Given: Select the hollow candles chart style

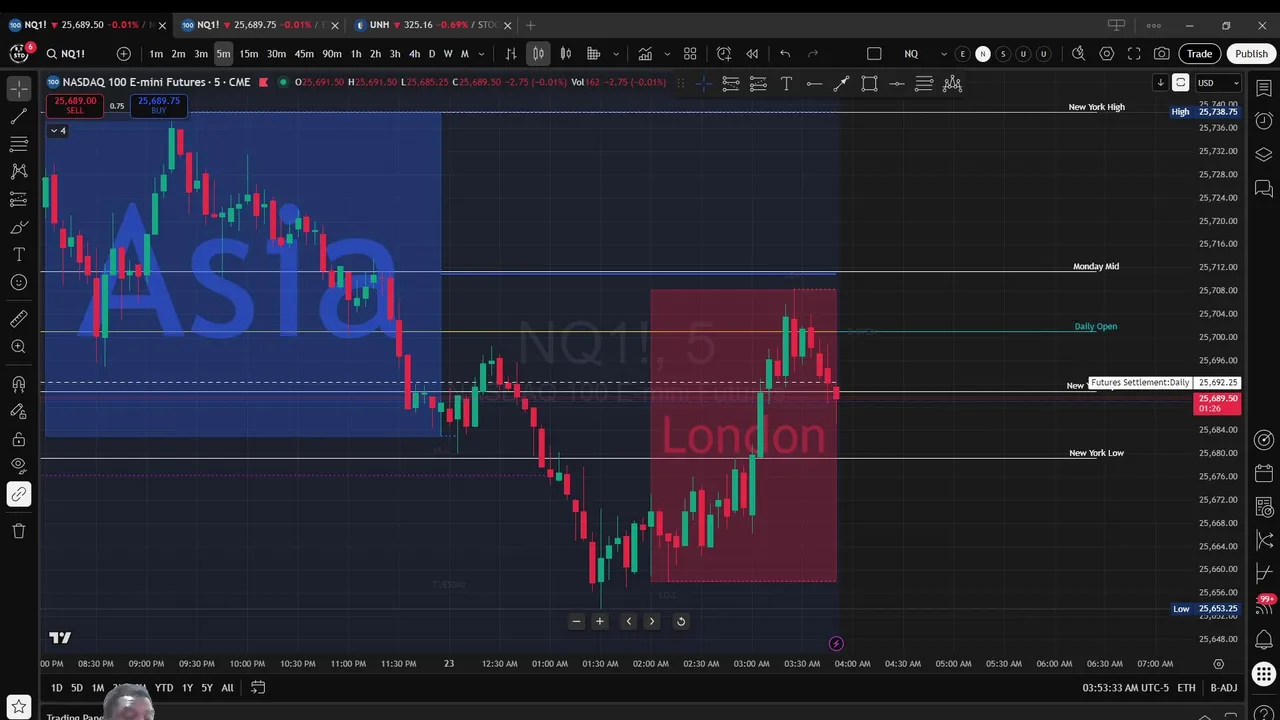Looking at the screenshot, I should coord(566,54).
